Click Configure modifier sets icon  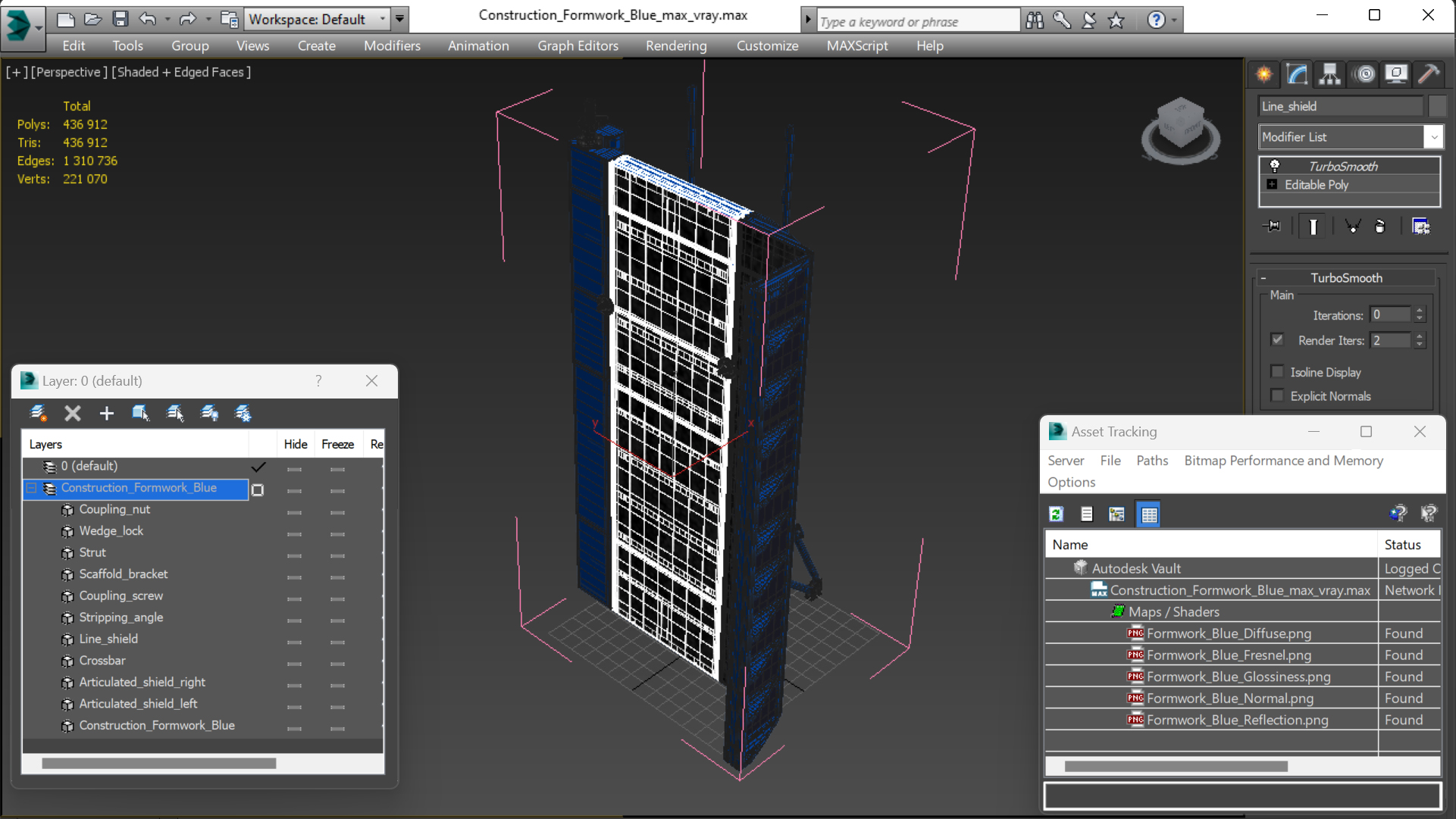tap(1421, 227)
